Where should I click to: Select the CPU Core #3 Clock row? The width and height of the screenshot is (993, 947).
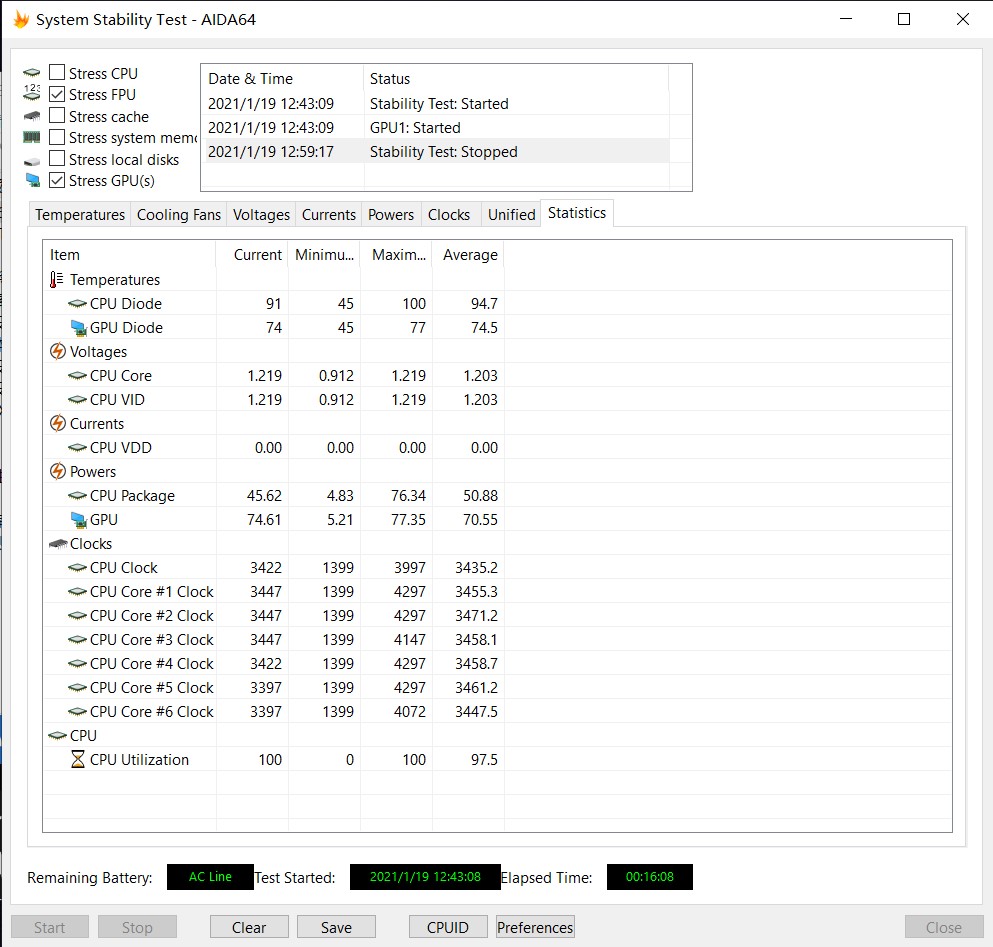(274, 640)
